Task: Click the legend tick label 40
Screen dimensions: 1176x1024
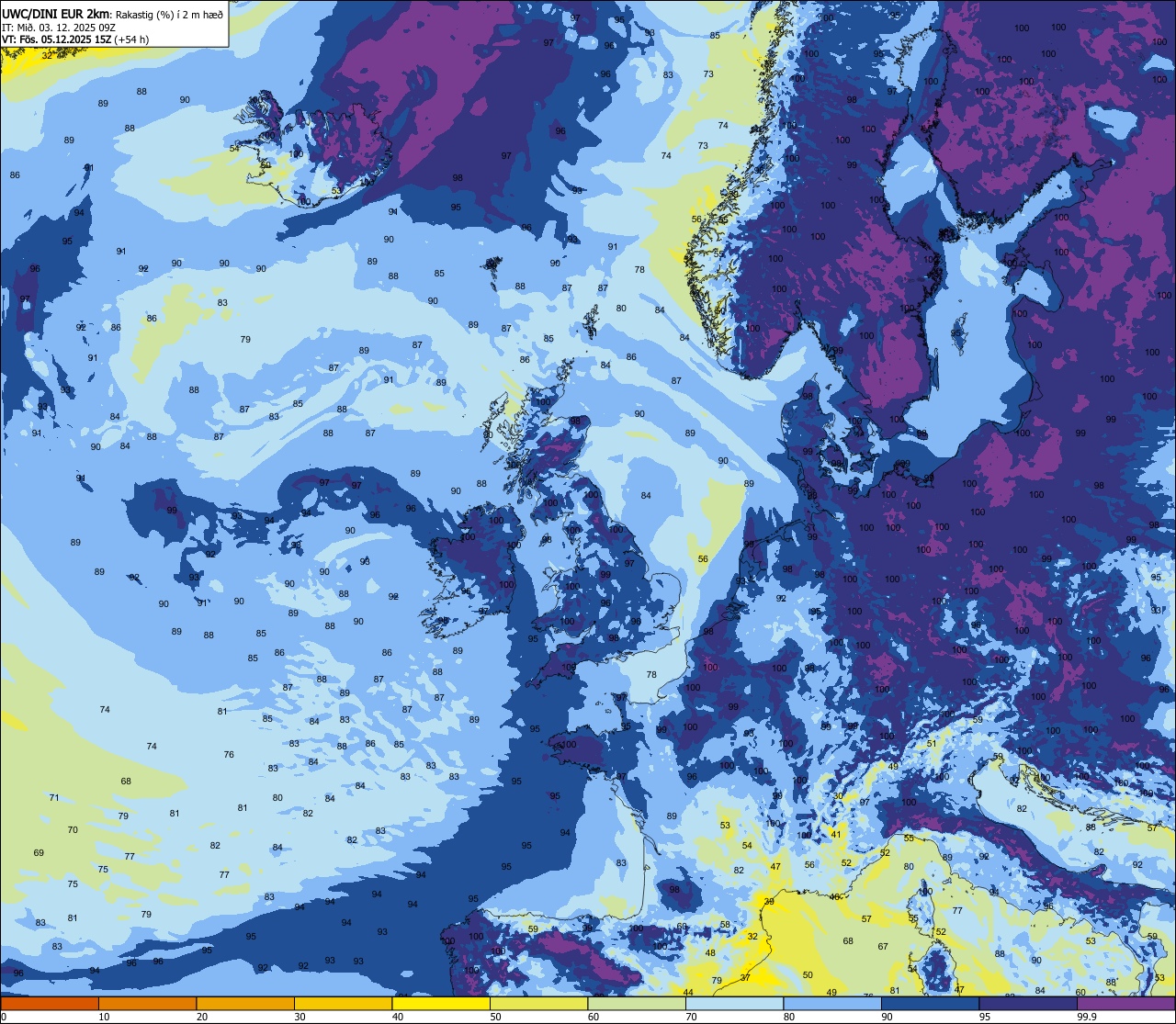Action: [398, 1017]
